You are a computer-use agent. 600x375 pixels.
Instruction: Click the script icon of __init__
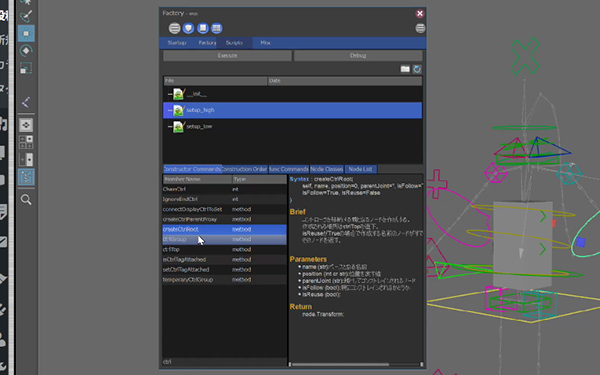click(x=179, y=94)
